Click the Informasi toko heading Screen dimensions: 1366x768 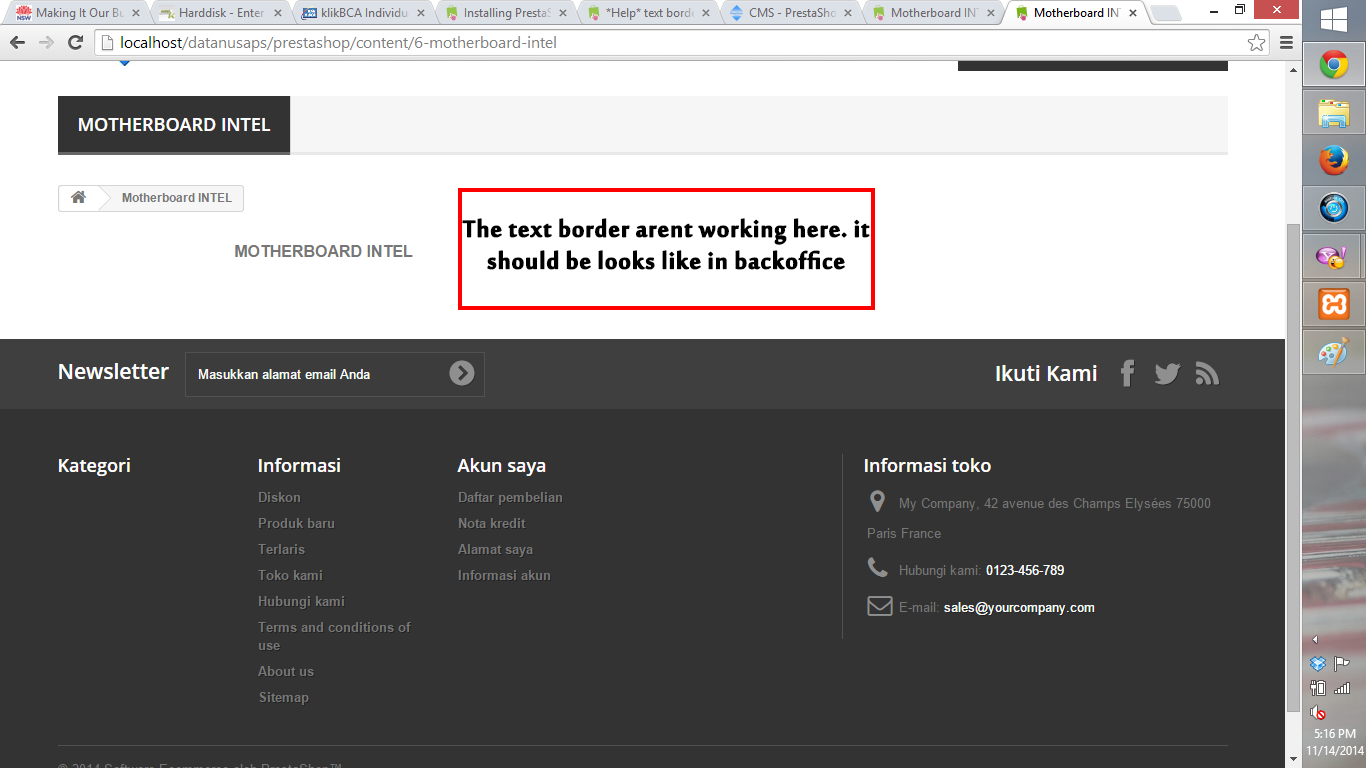(927, 465)
